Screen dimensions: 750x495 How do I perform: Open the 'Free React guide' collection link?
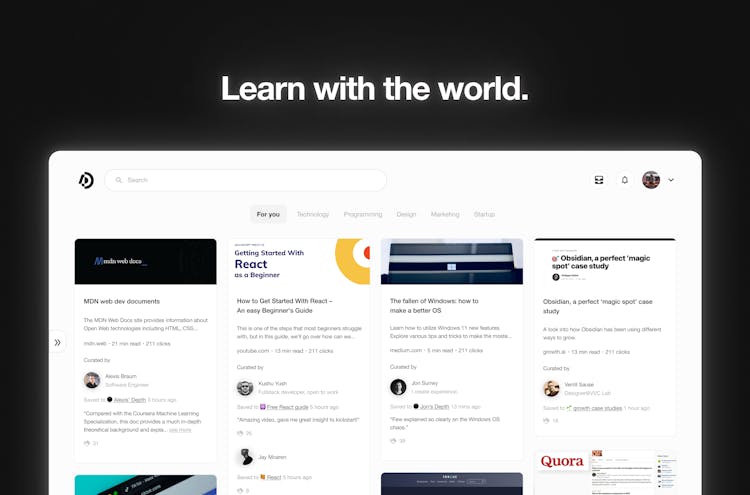pyautogui.click(x=287, y=407)
